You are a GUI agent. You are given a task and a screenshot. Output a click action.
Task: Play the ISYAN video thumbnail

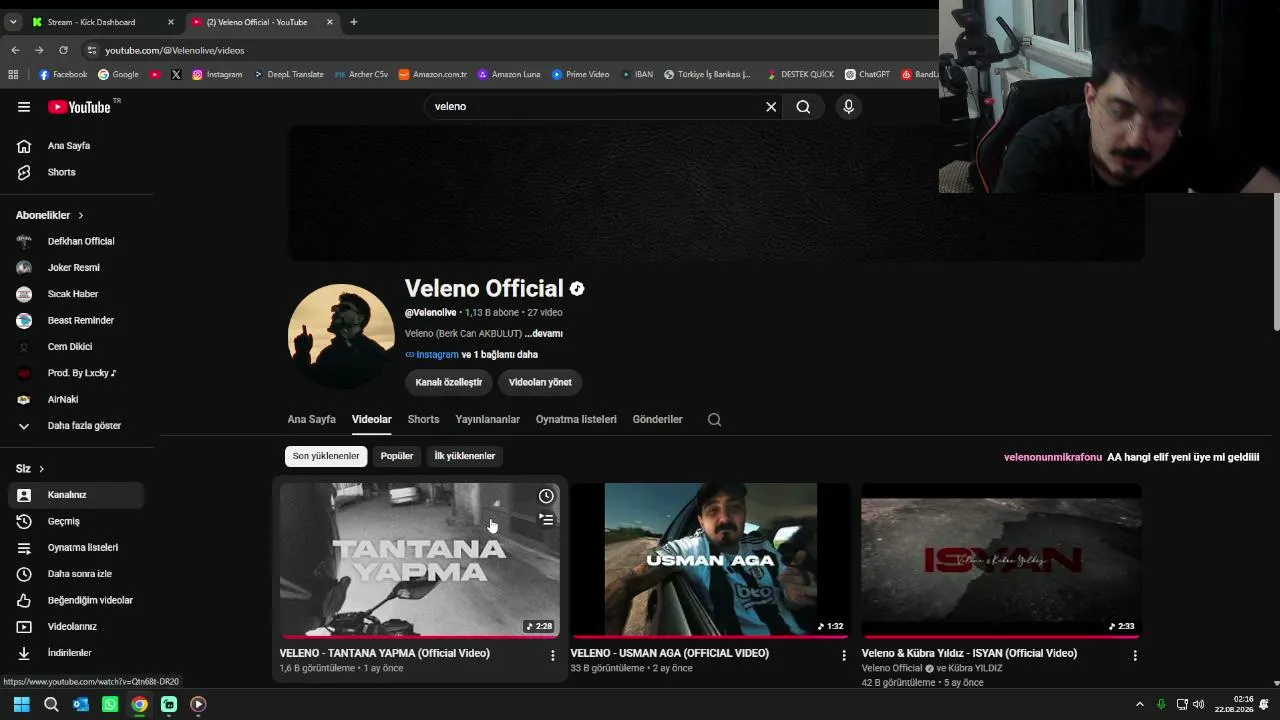(1001, 560)
